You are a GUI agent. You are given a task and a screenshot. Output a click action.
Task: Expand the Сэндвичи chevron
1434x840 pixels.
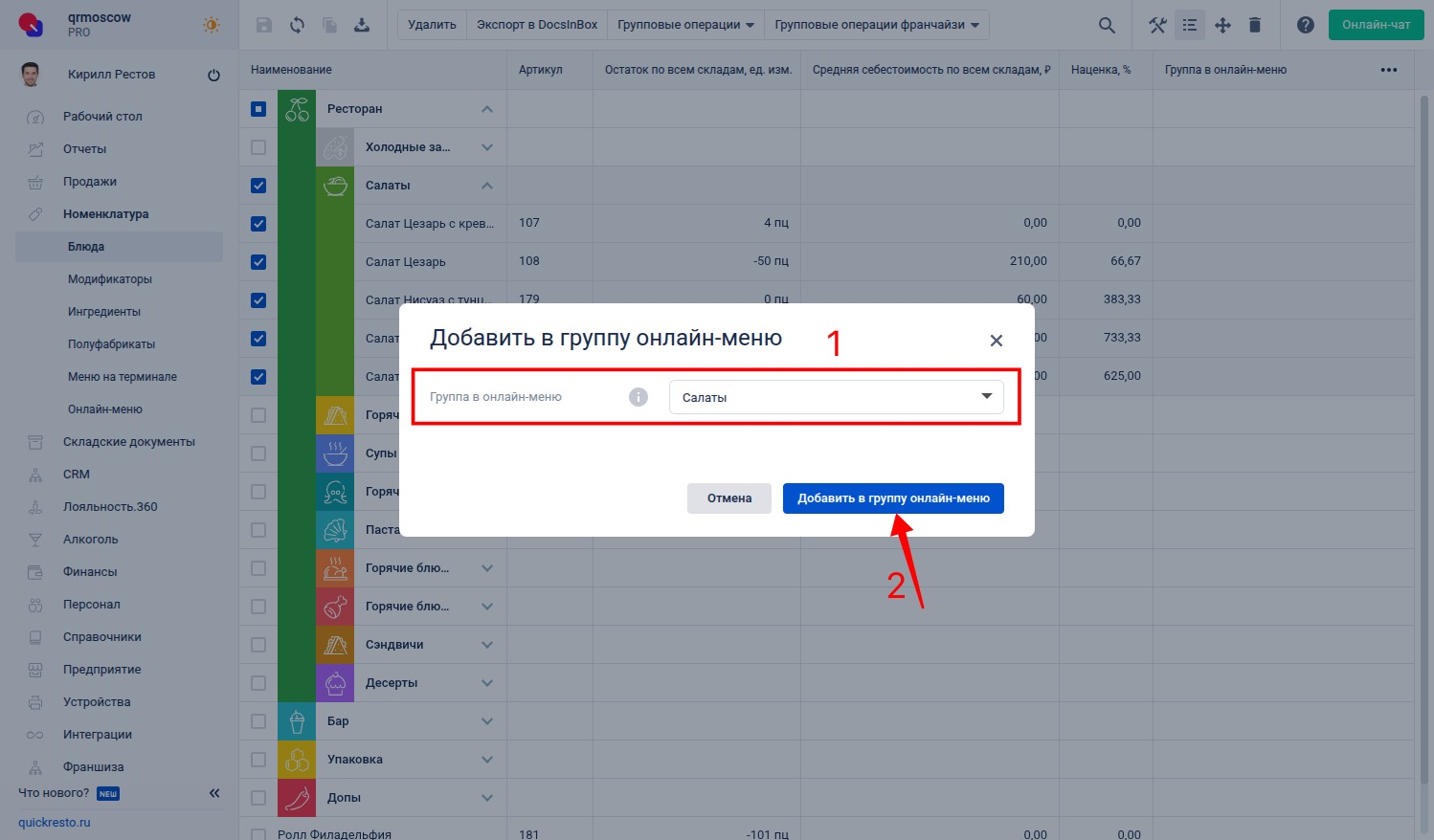pos(487,645)
